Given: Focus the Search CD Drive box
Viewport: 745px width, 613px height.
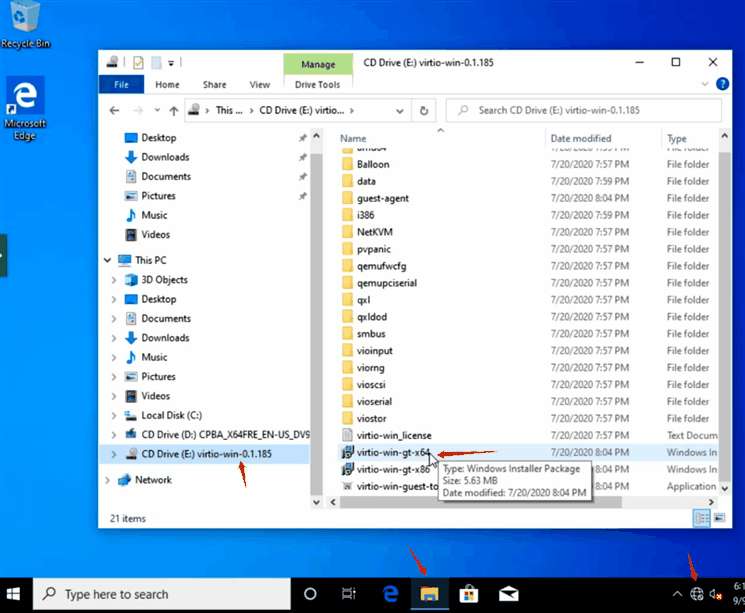Looking at the screenshot, I should [x=584, y=110].
